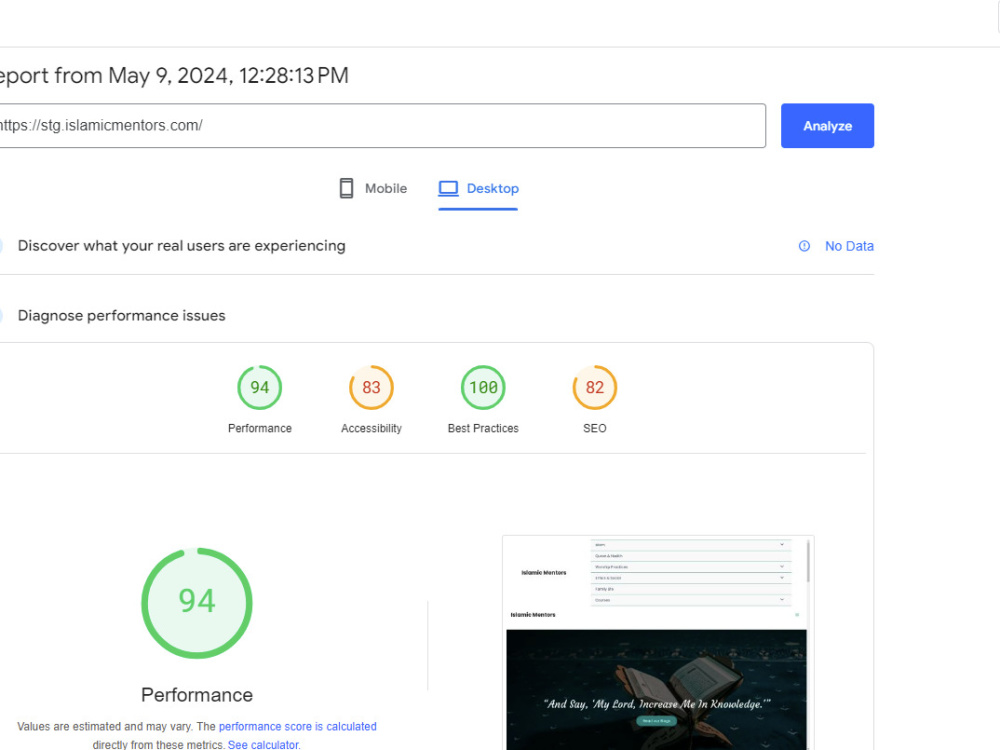Image resolution: width=1000 pixels, height=750 pixels.
Task: Click the large Performance title
Action: [x=197, y=695]
